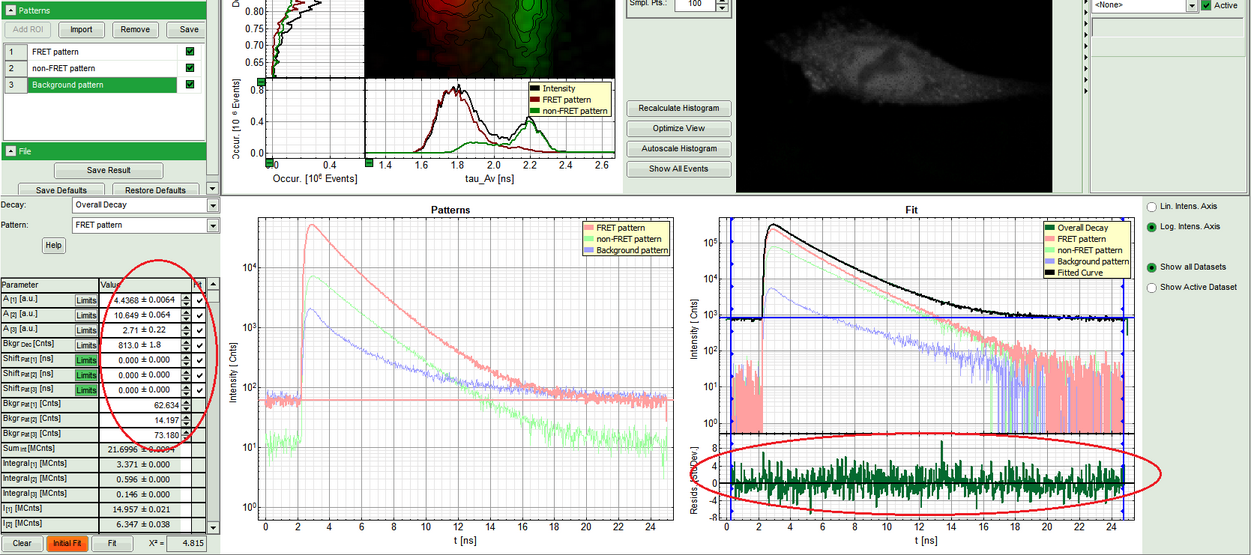This screenshot has height=555, width=1251.
Task: Uncheck the FRET pattern checkbox
Action: 190,51
